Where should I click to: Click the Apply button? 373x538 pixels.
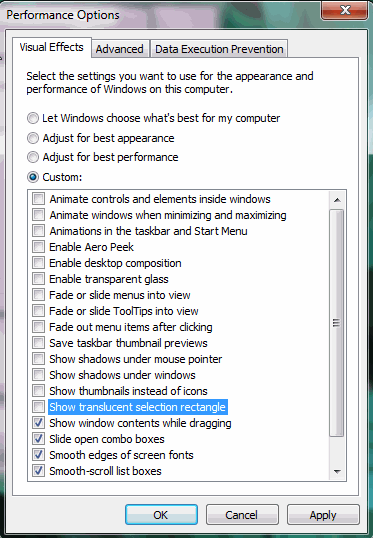point(323,515)
